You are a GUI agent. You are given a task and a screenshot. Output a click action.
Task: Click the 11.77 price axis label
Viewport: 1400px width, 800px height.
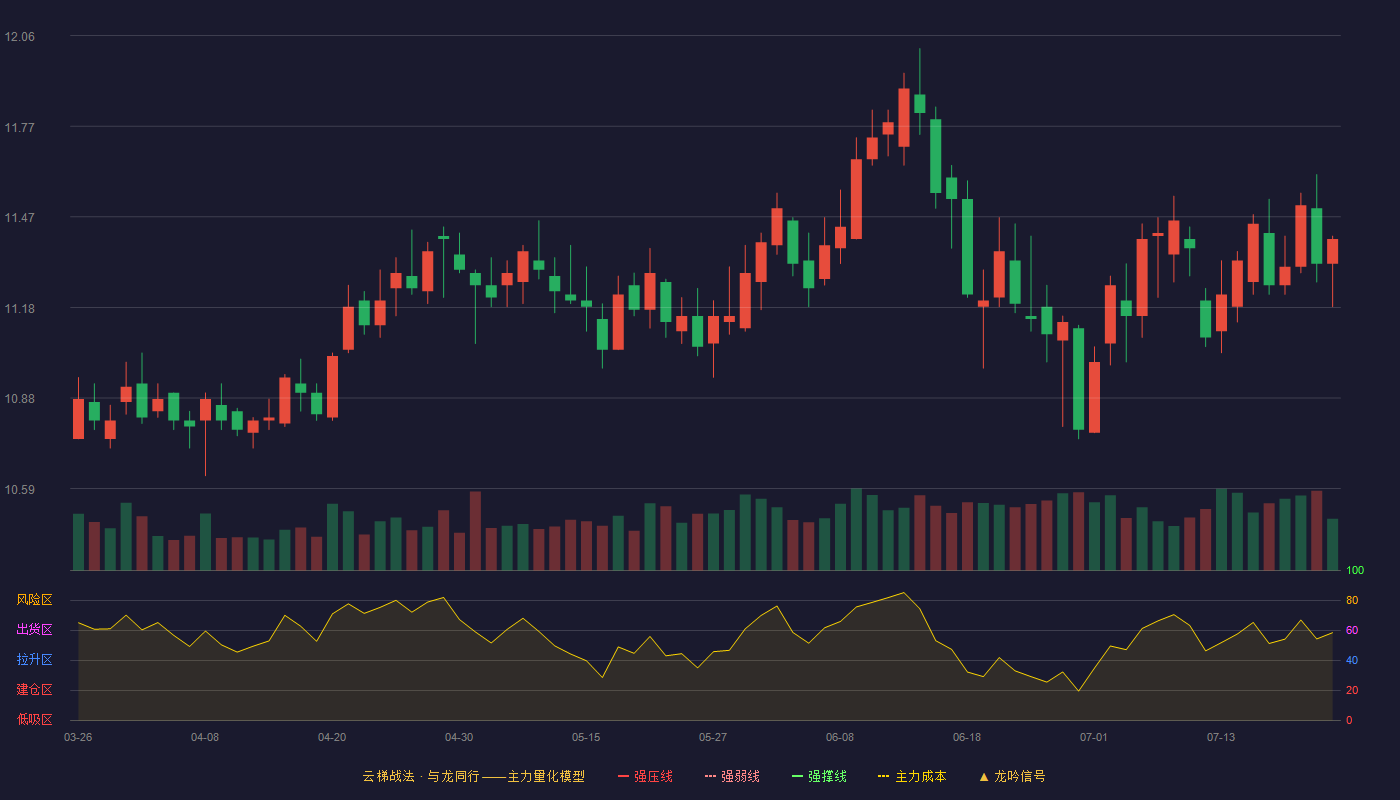click(20, 127)
